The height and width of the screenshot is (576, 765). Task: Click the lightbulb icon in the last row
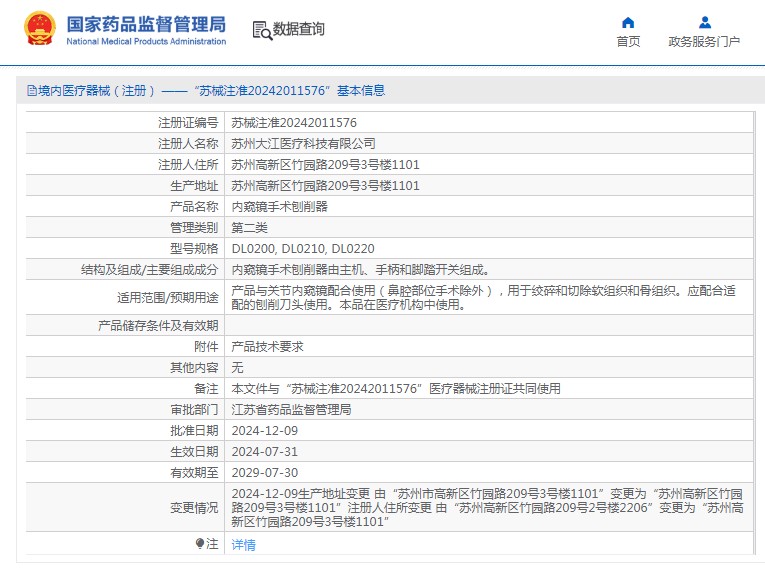(200, 544)
